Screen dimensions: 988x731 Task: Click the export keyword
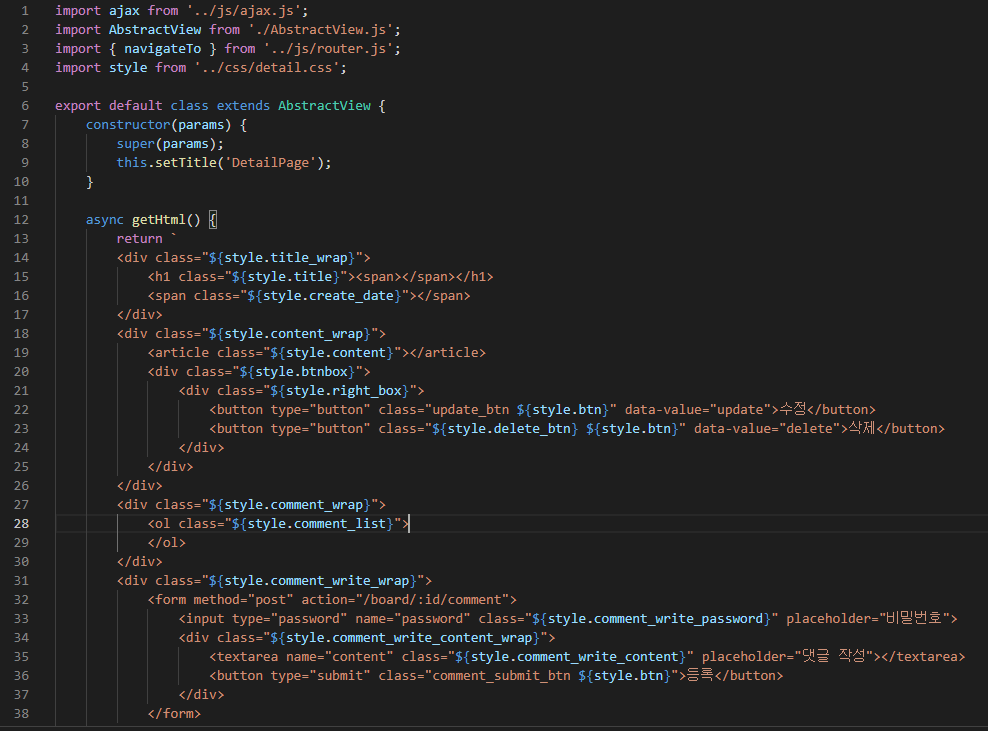78,105
